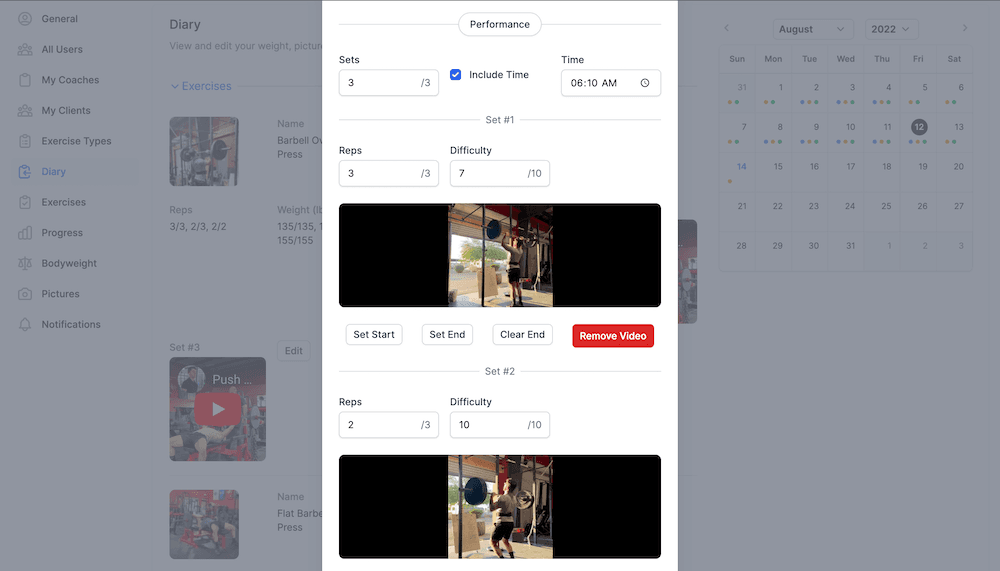This screenshot has height=571, width=1000.
Task: Click the Performance section pill
Action: (499, 24)
